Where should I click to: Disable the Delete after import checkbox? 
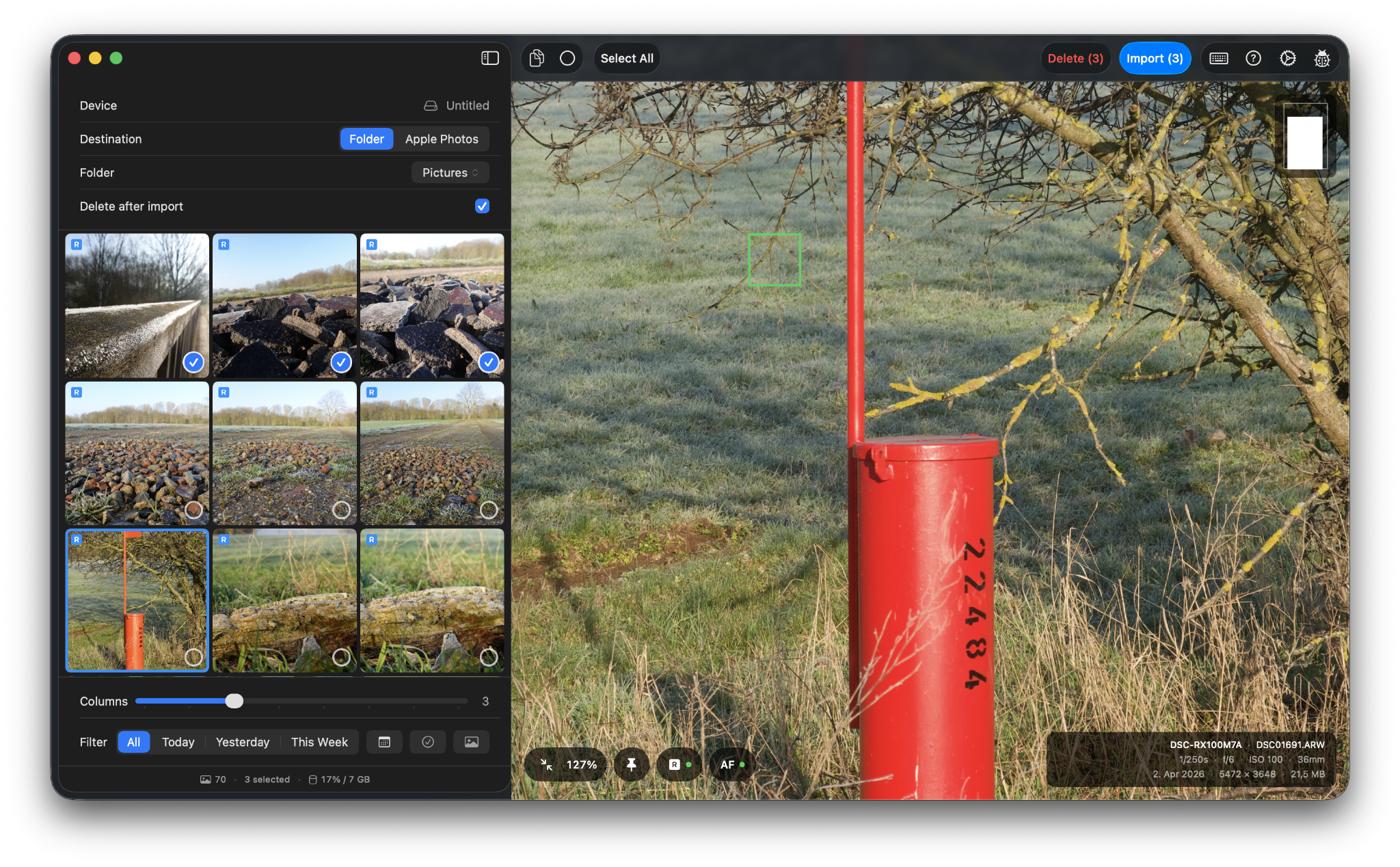(482, 206)
